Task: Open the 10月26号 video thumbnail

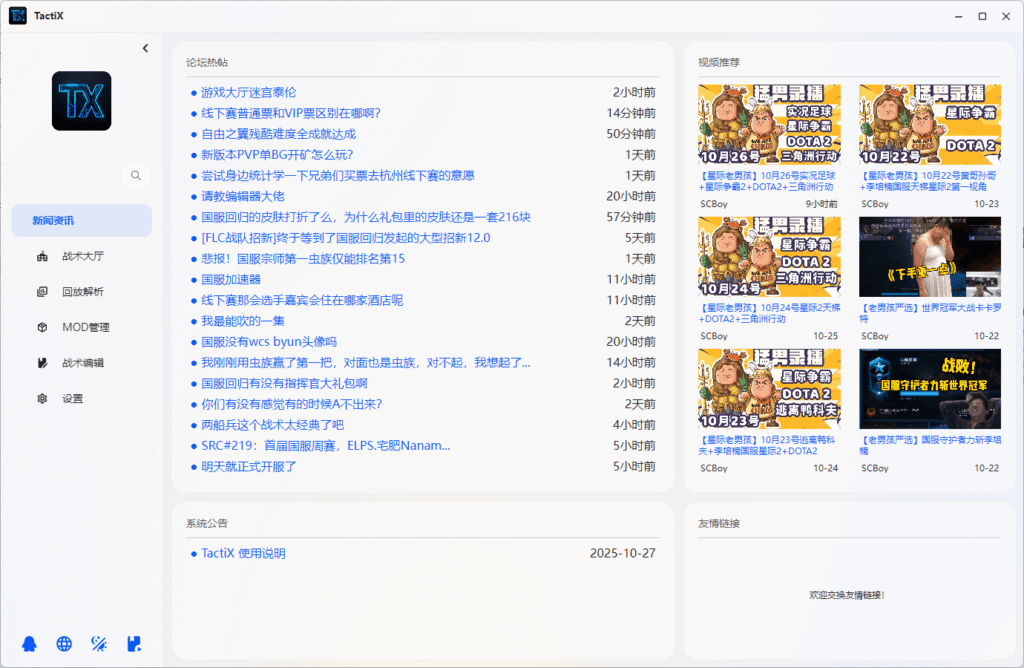Action: pyautogui.click(x=769, y=124)
